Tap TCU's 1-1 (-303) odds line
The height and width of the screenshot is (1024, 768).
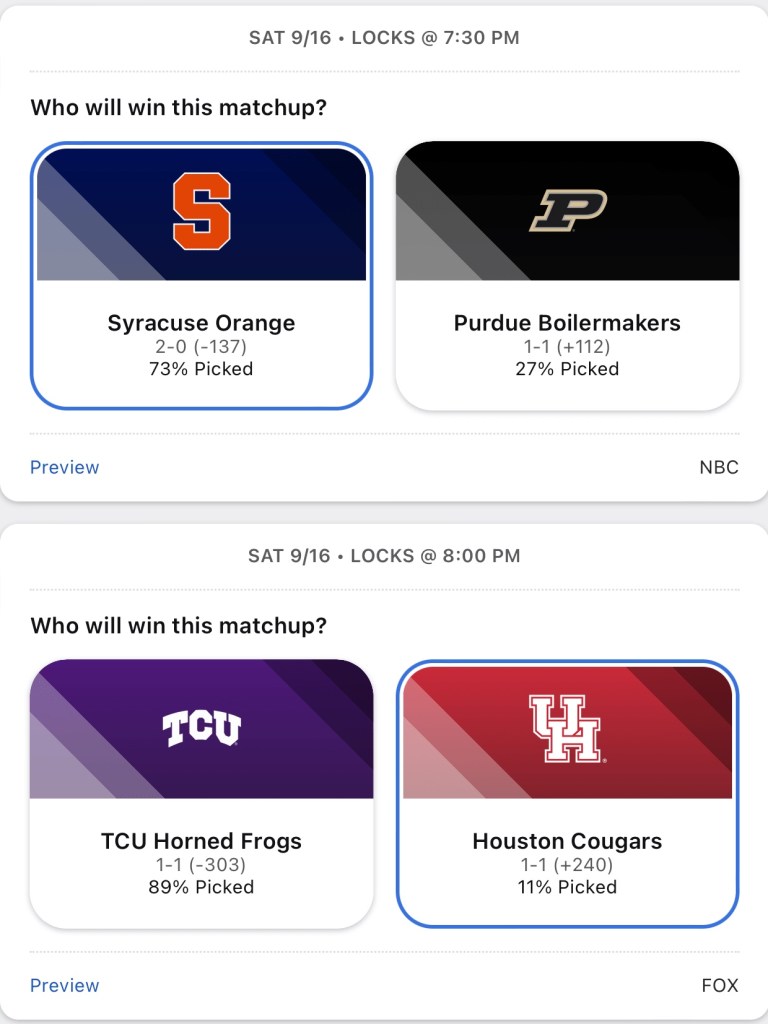click(201, 865)
